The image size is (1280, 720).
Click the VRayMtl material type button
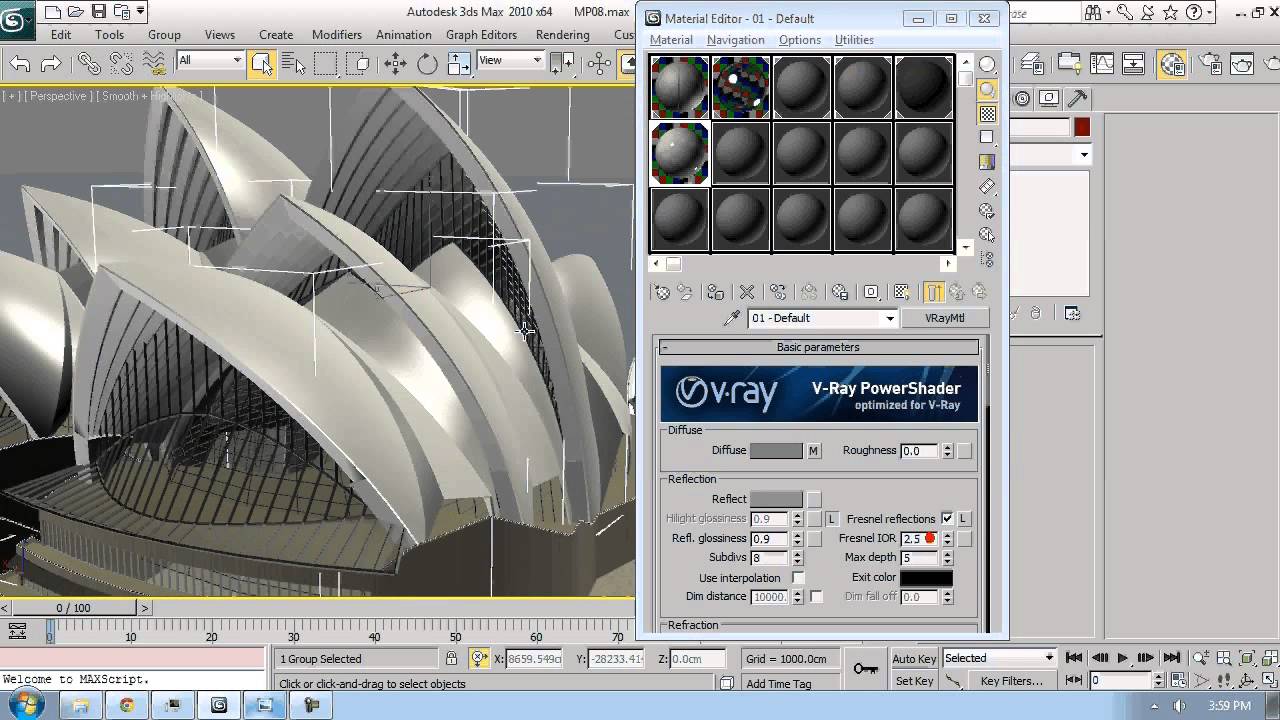coord(945,318)
